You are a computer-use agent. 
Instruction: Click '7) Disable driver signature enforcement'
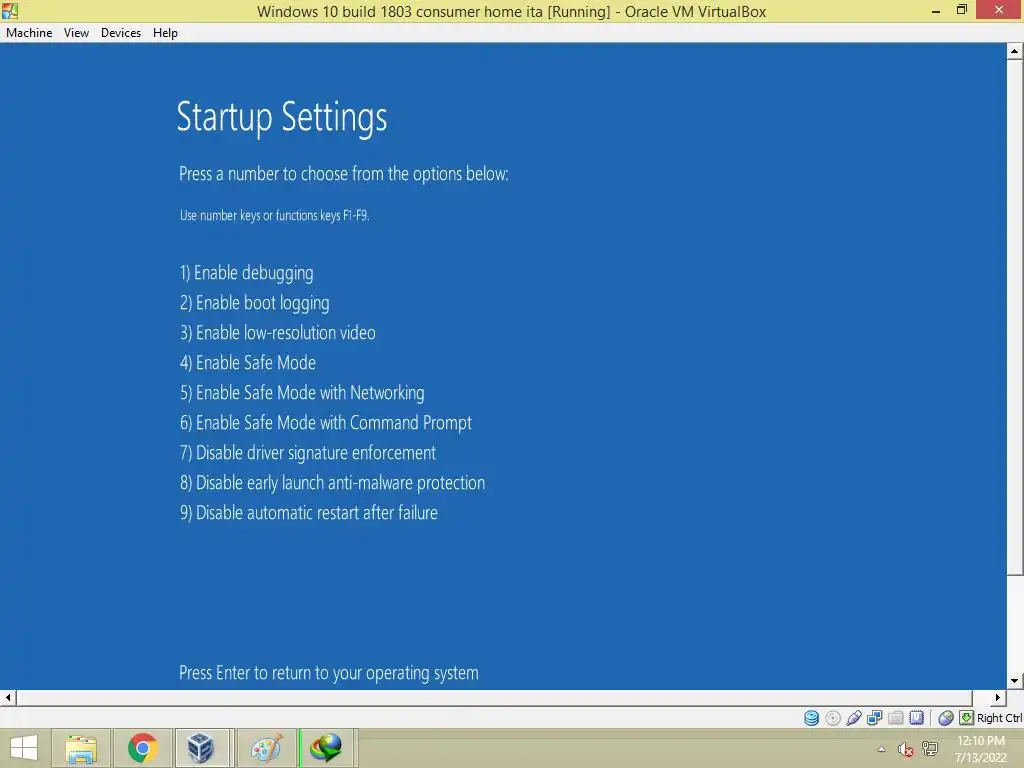coord(308,453)
